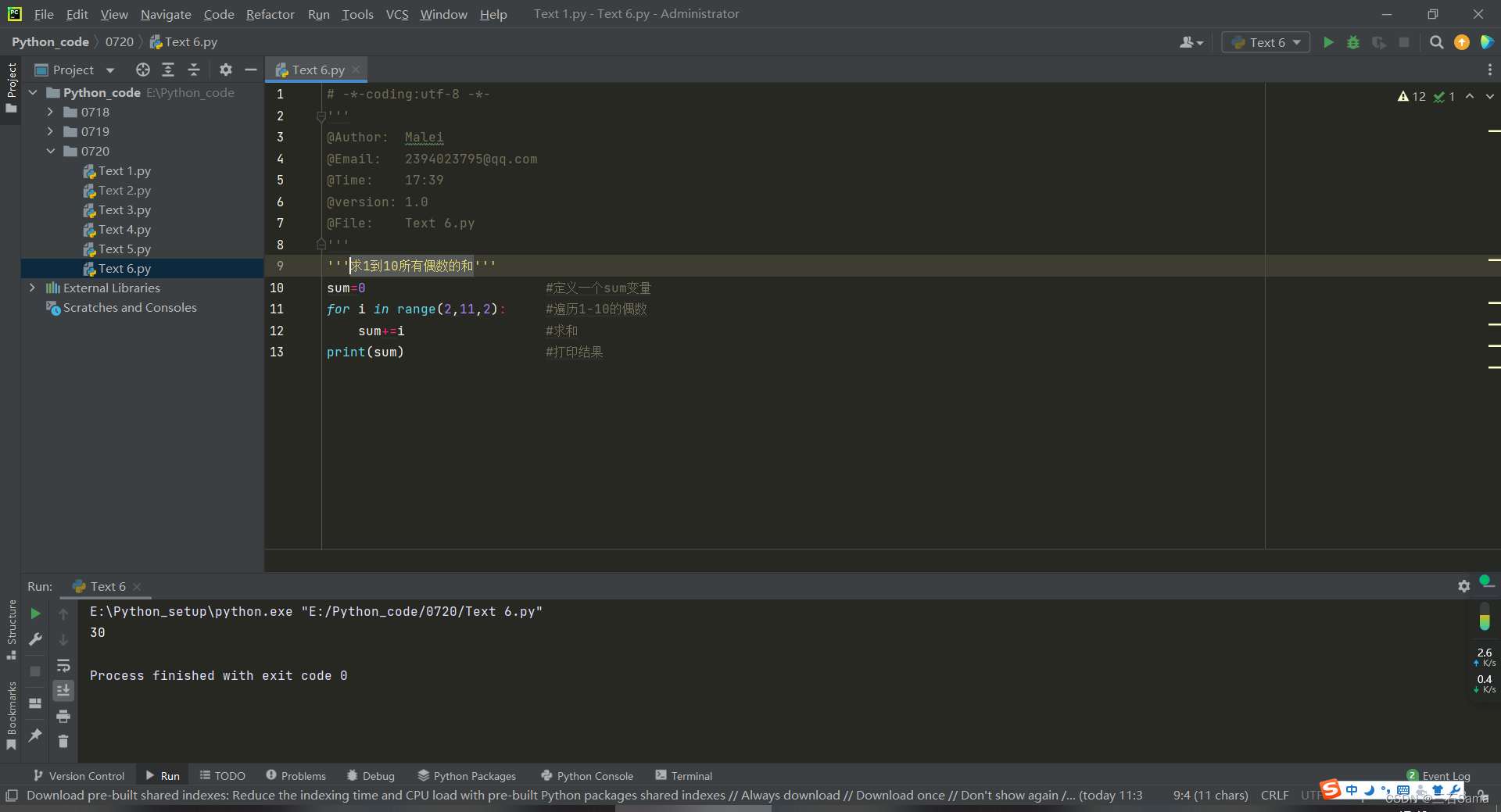Expand External Libraries node
The width and height of the screenshot is (1501, 812).
point(32,288)
